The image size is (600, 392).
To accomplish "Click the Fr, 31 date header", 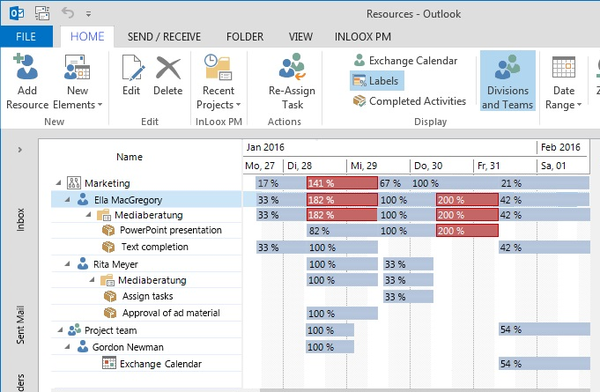I will [x=504, y=166].
